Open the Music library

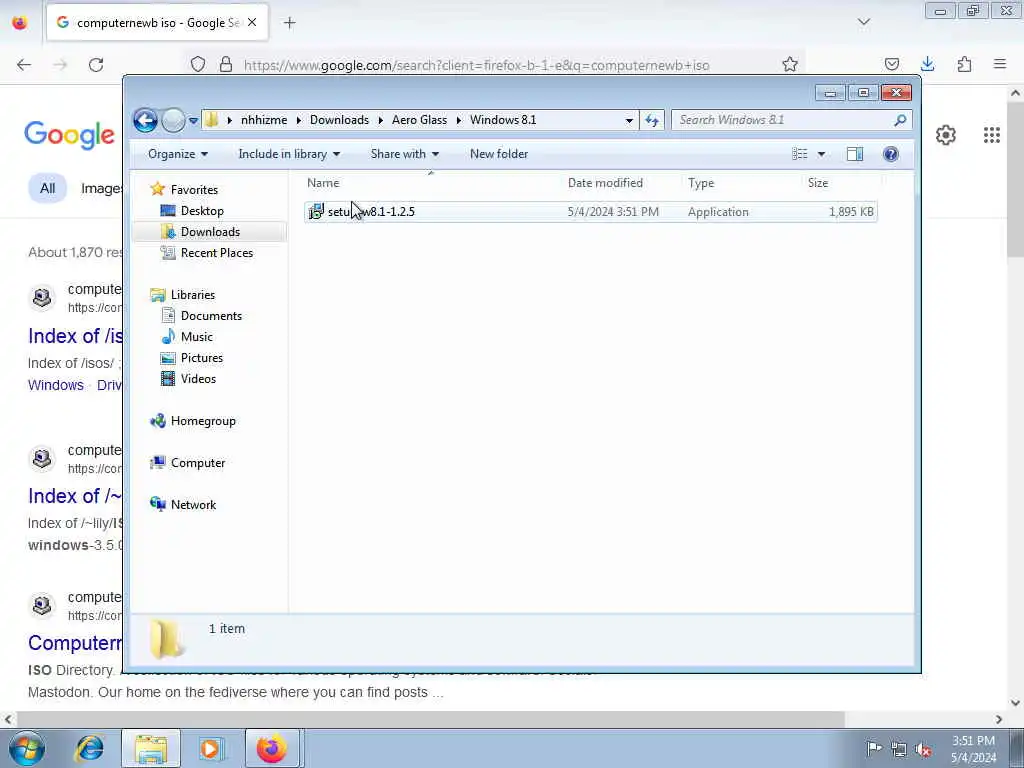click(x=197, y=337)
